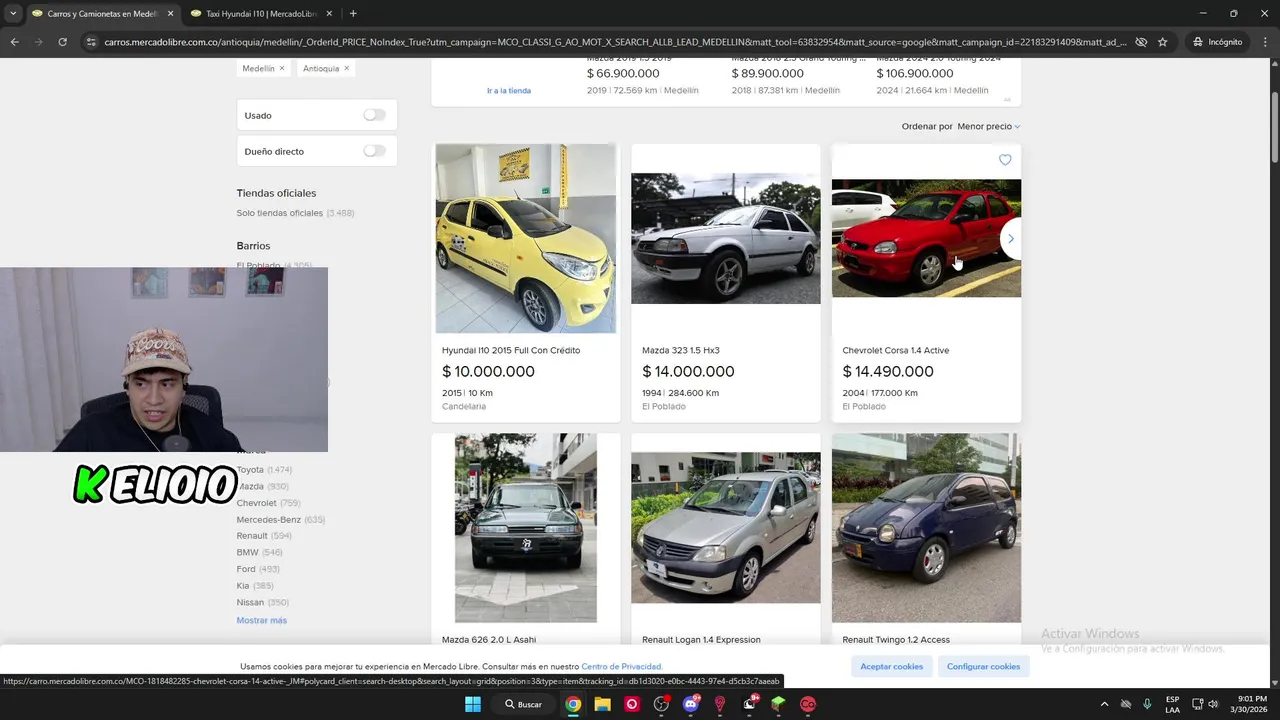Image resolution: width=1280 pixels, height=720 pixels.
Task: Click the microphone tray icon
Action: click(1147, 704)
